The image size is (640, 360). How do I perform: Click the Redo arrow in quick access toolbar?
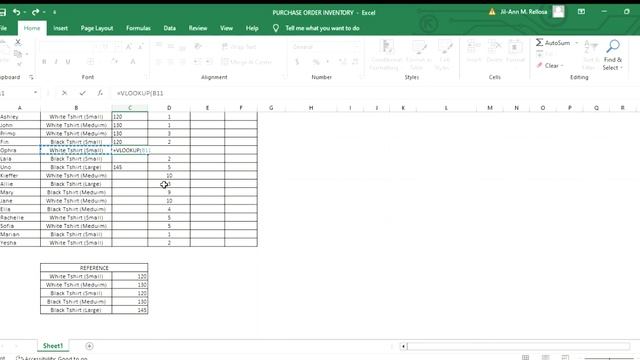pyautogui.click(x=36, y=12)
